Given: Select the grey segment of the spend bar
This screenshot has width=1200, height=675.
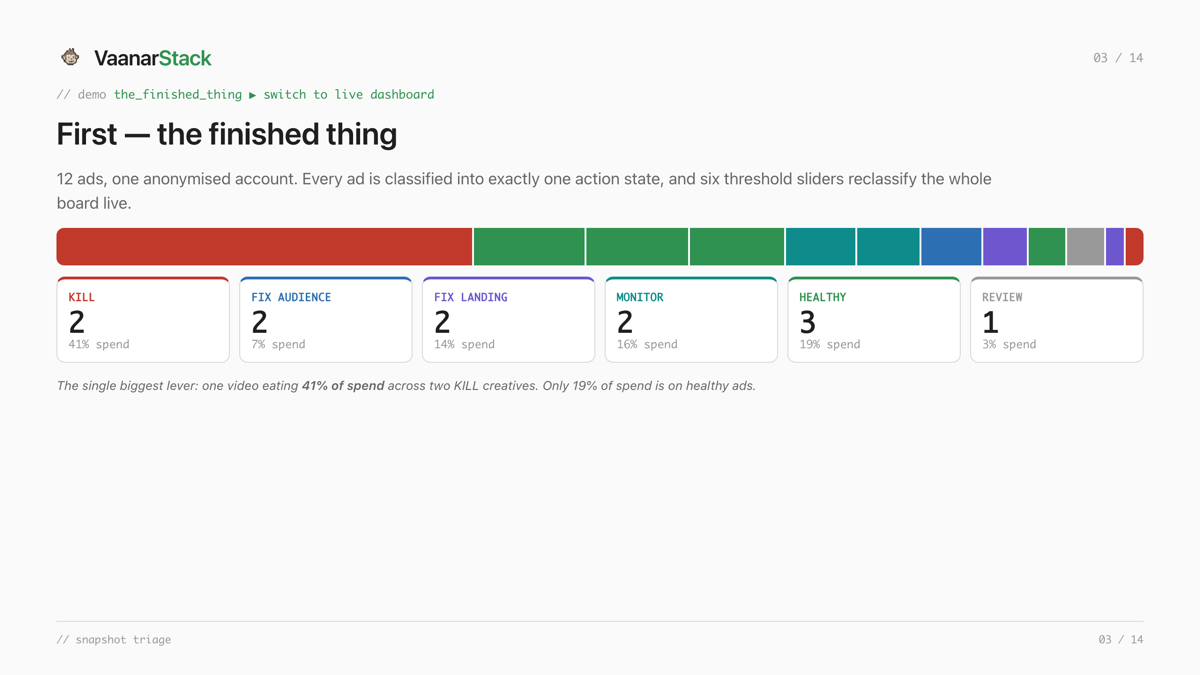Looking at the screenshot, I should pyautogui.click(x=1085, y=247).
